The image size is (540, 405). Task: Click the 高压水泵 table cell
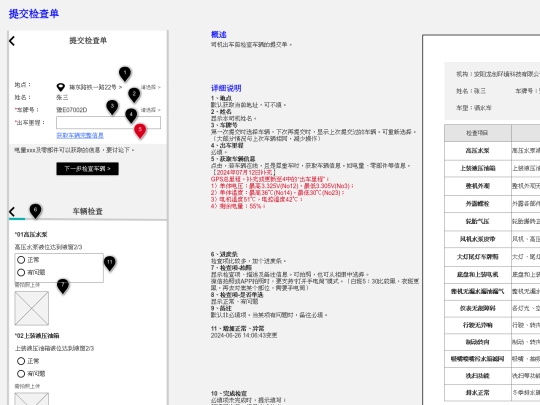coord(478,150)
